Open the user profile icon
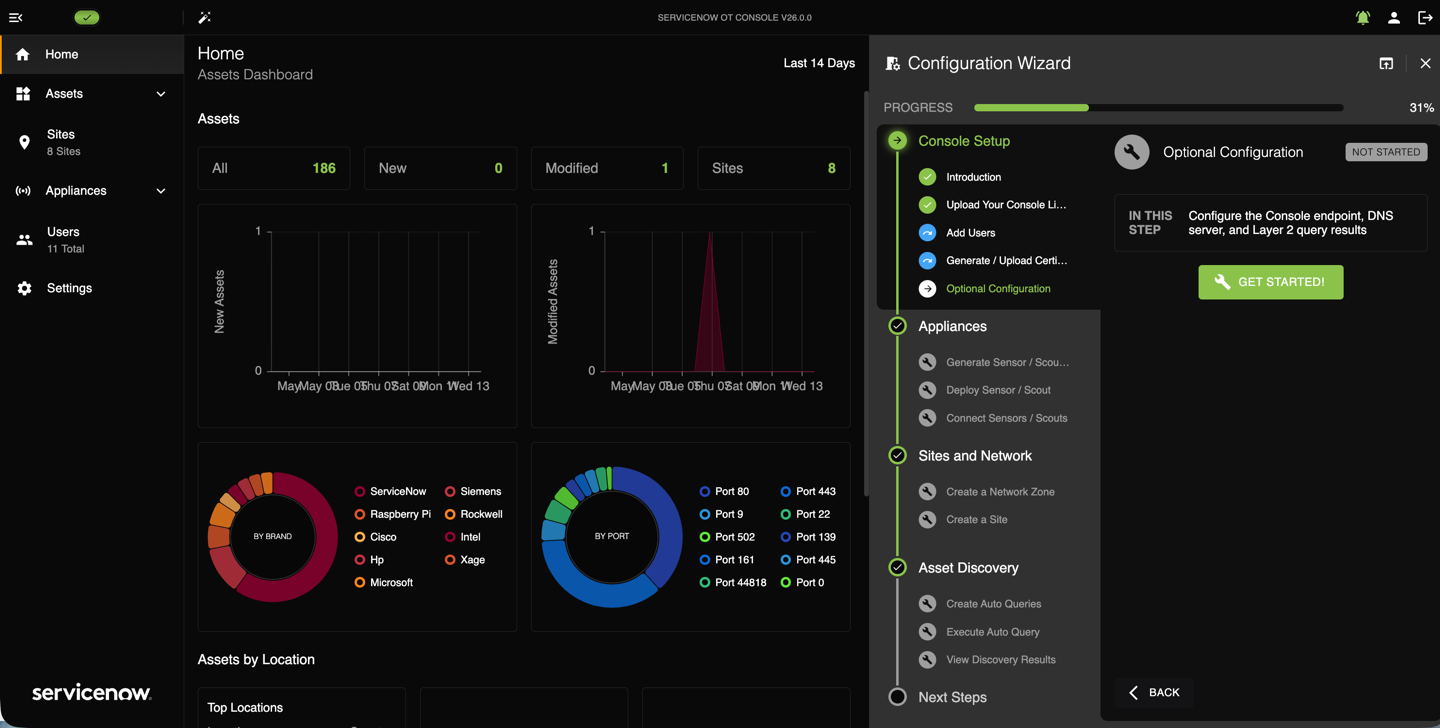The width and height of the screenshot is (1440, 728). (x=1394, y=18)
